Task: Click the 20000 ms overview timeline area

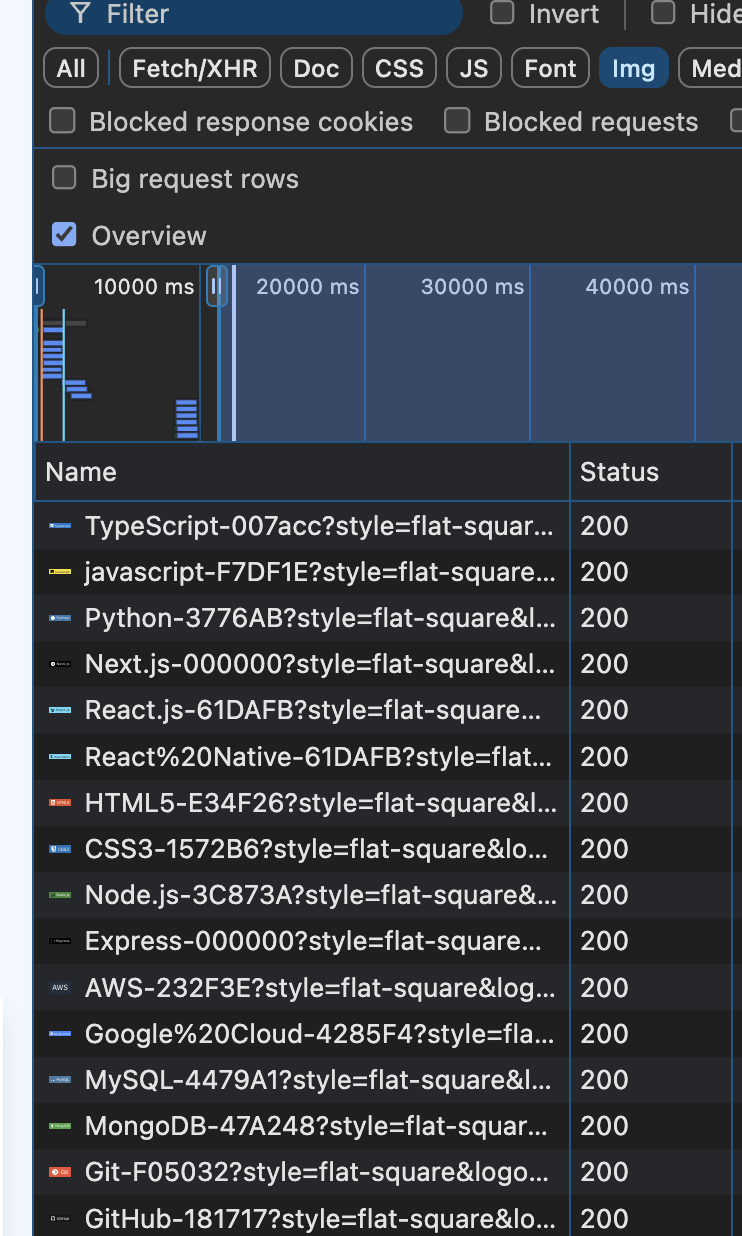Action: 298,353
